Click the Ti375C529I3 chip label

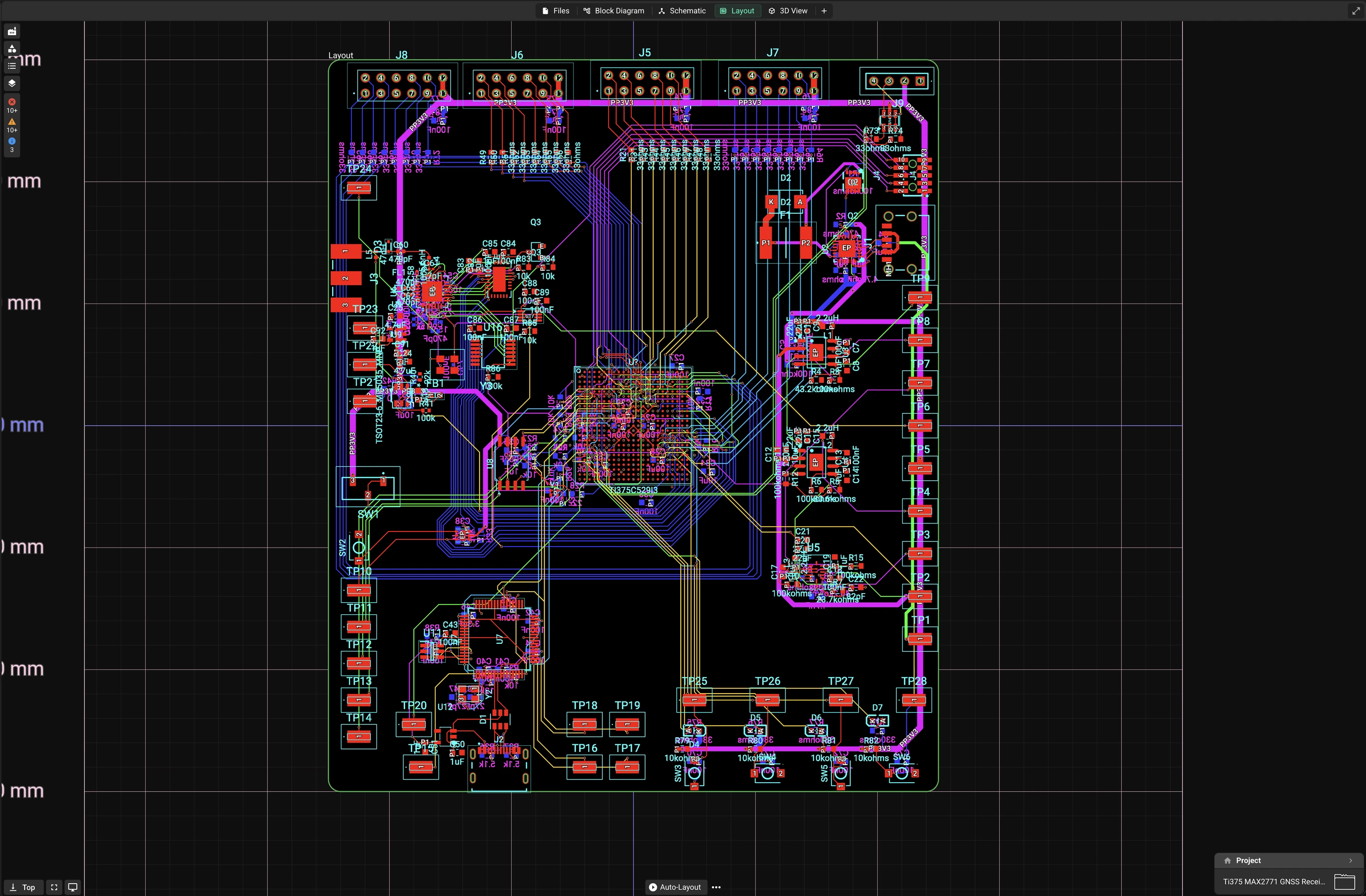pos(634,490)
